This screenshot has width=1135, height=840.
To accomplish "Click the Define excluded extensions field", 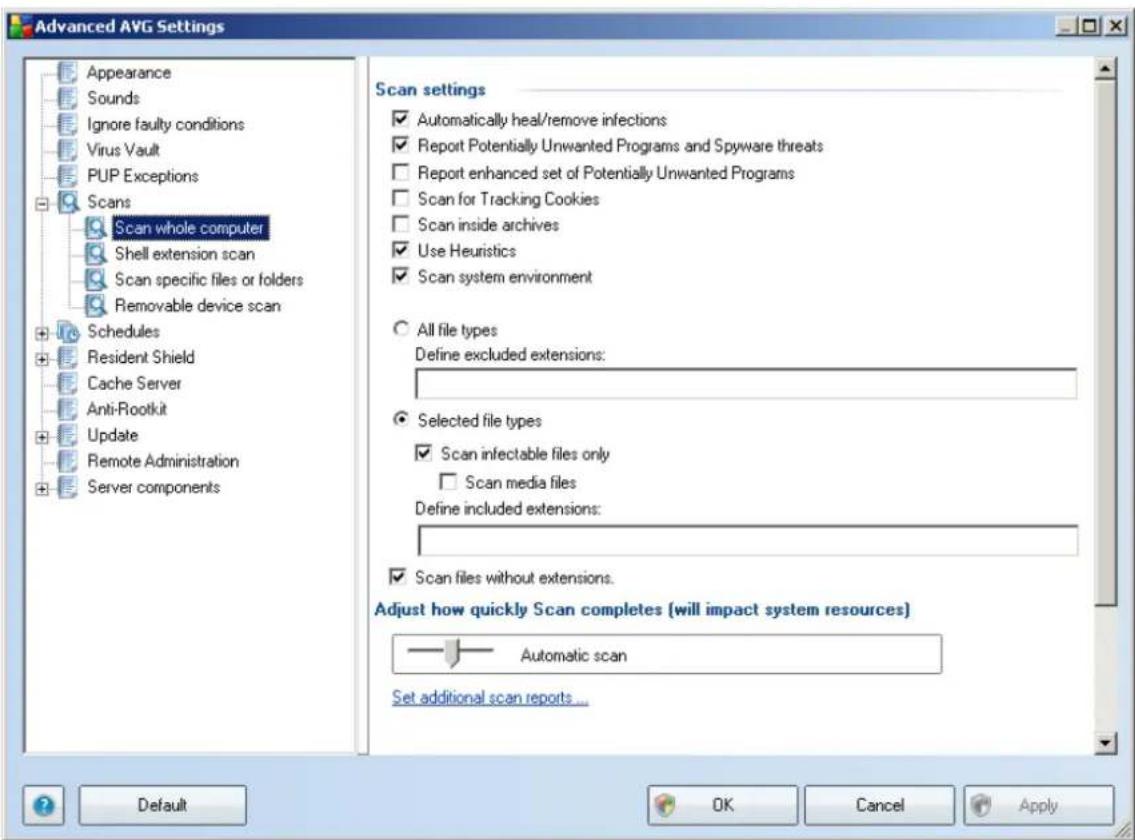I will (746, 383).
